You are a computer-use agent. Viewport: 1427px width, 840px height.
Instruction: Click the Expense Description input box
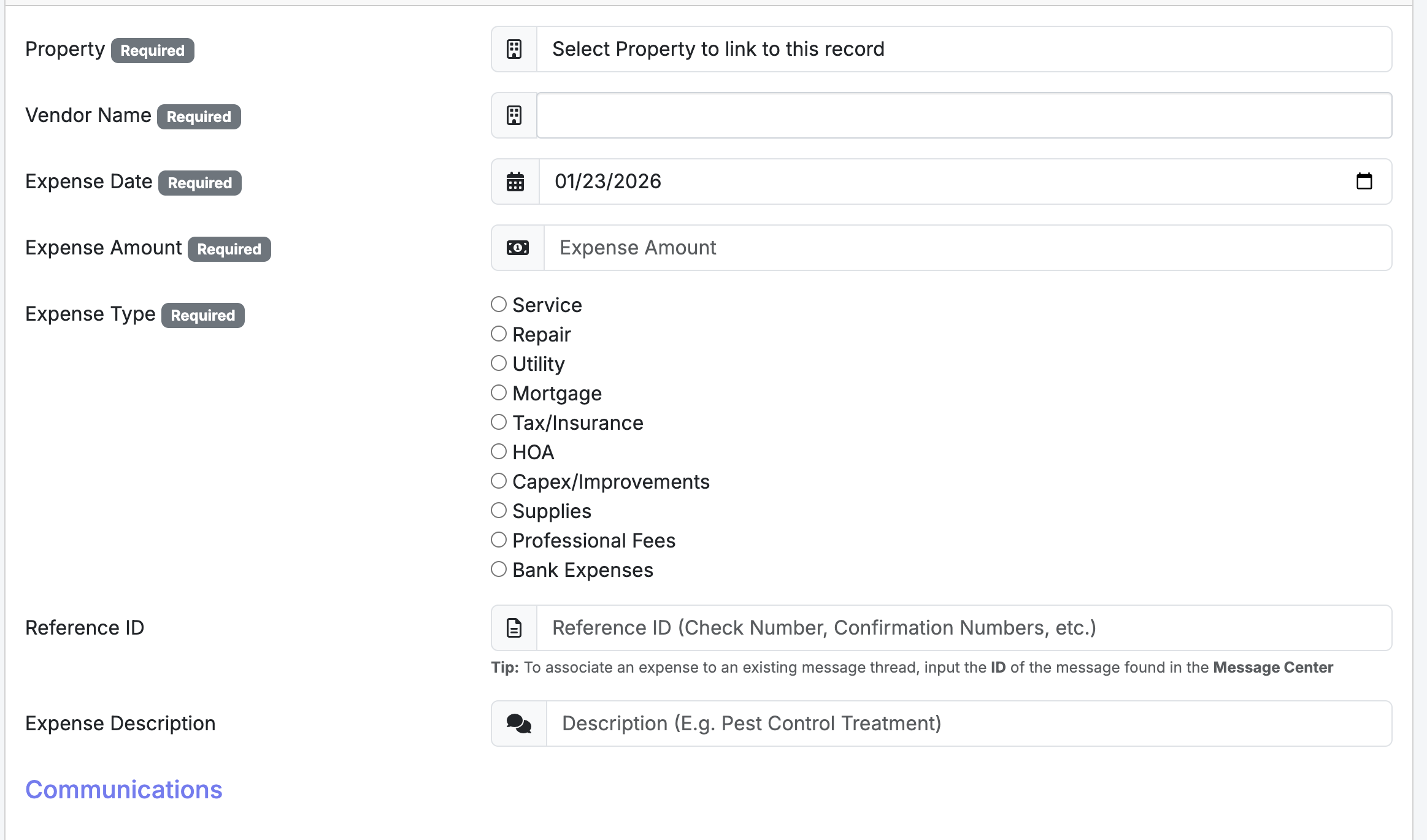coord(968,724)
